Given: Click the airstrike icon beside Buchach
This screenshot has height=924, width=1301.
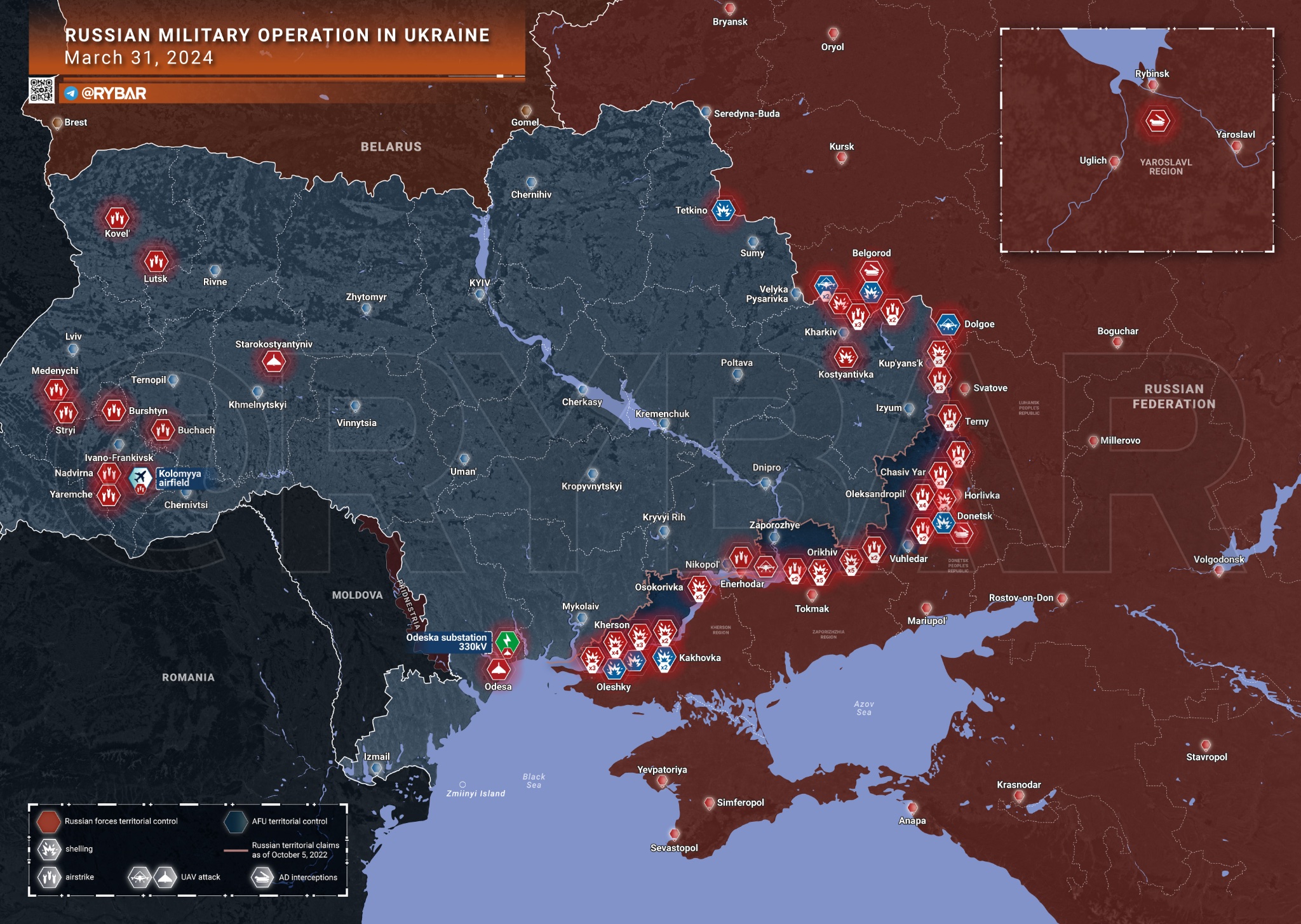Looking at the screenshot, I should pos(163,430).
